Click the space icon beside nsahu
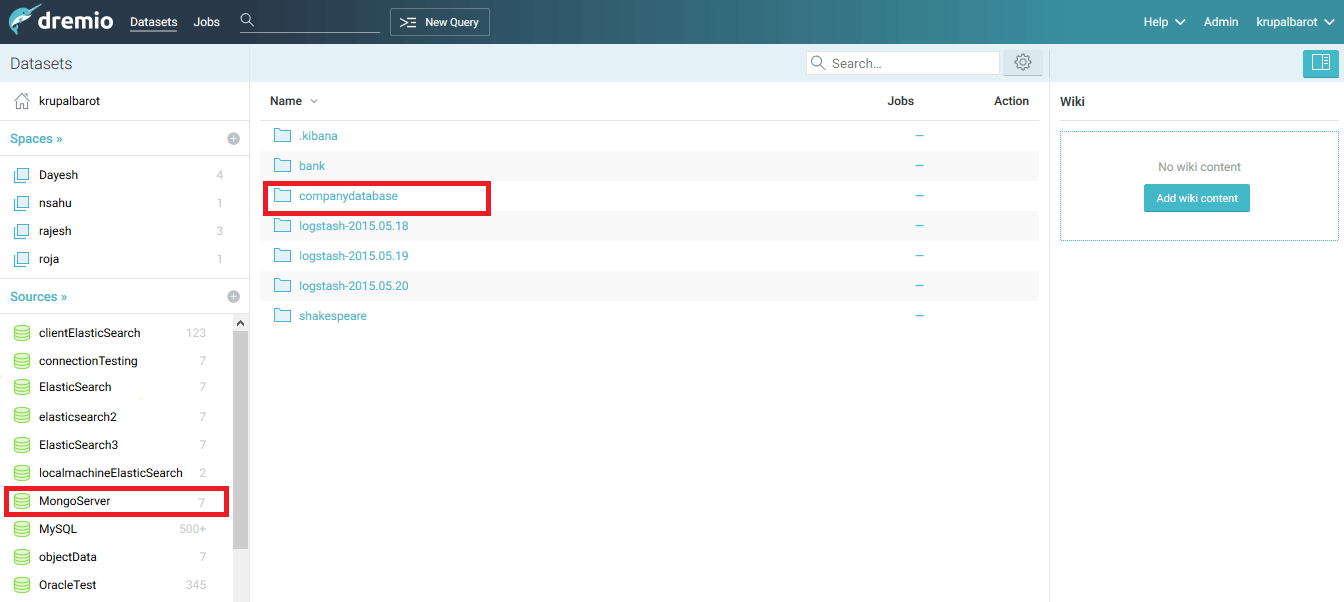Viewport: 1344px width, 602px height. (21, 203)
